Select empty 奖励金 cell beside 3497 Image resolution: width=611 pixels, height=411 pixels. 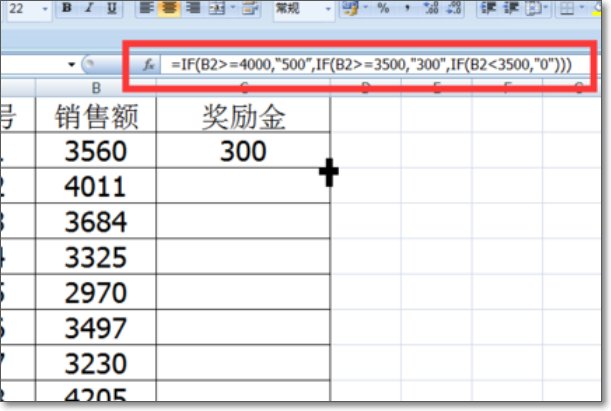pos(243,328)
